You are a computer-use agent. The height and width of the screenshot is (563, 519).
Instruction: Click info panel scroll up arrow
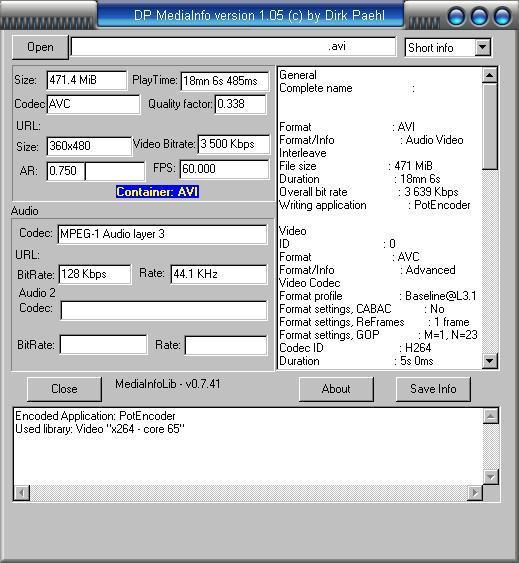490,75
